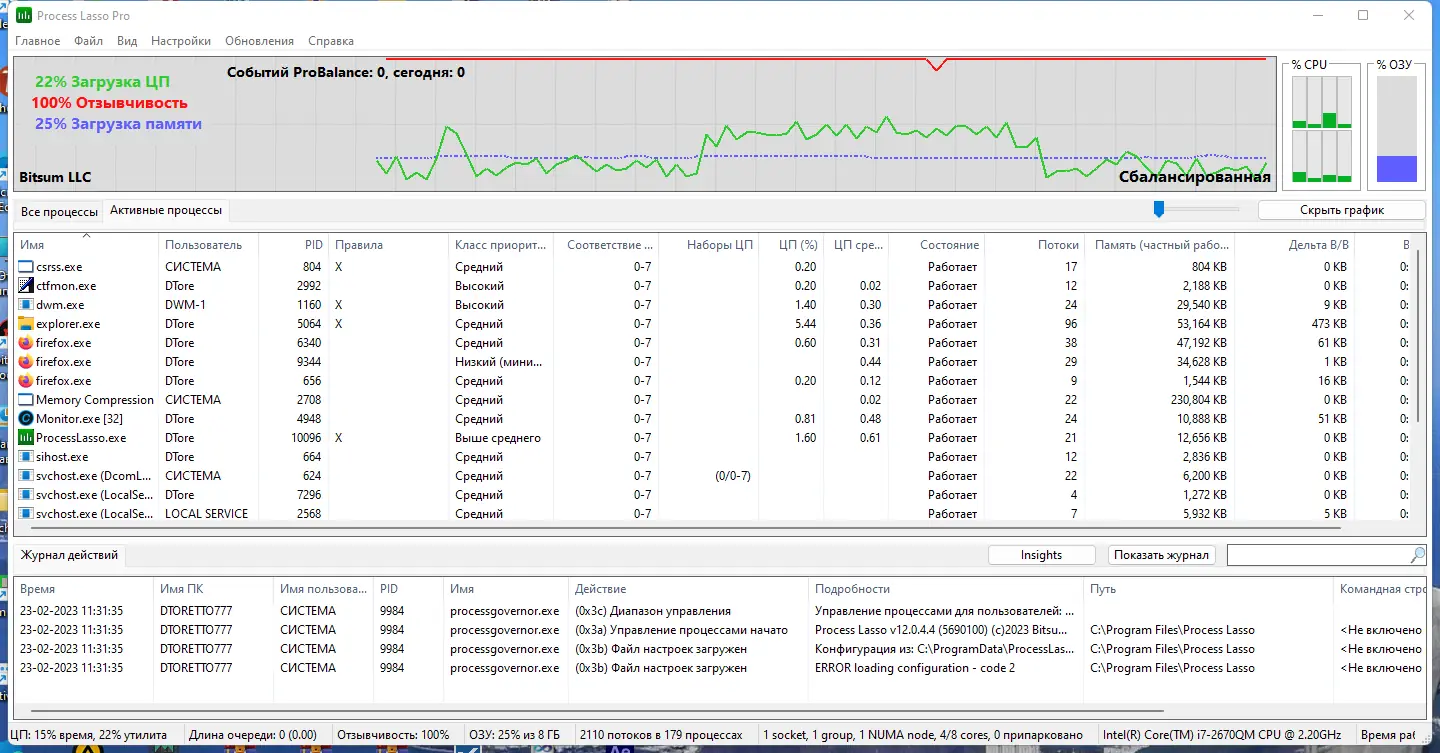The image size is (1440, 753).
Task: Open the Настройки menu
Action: click(x=181, y=41)
